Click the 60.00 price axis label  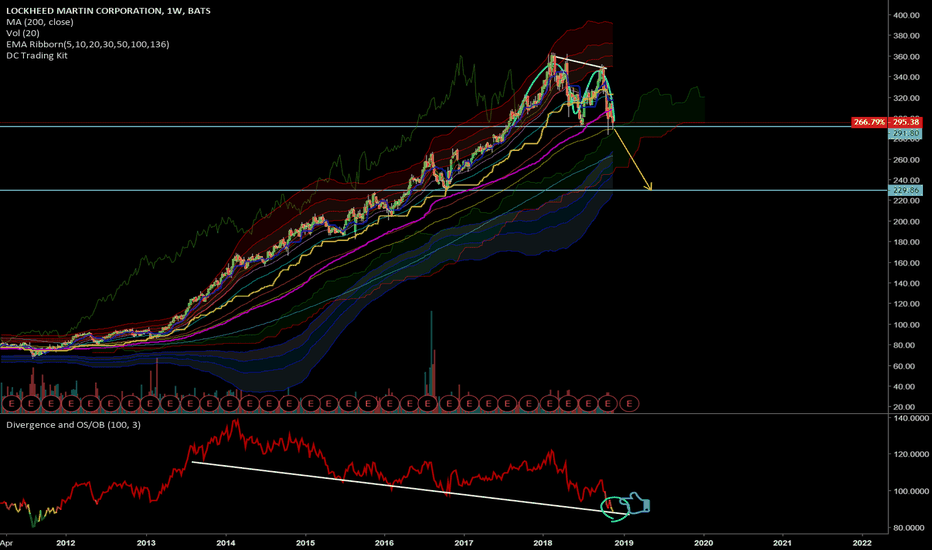click(x=904, y=366)
